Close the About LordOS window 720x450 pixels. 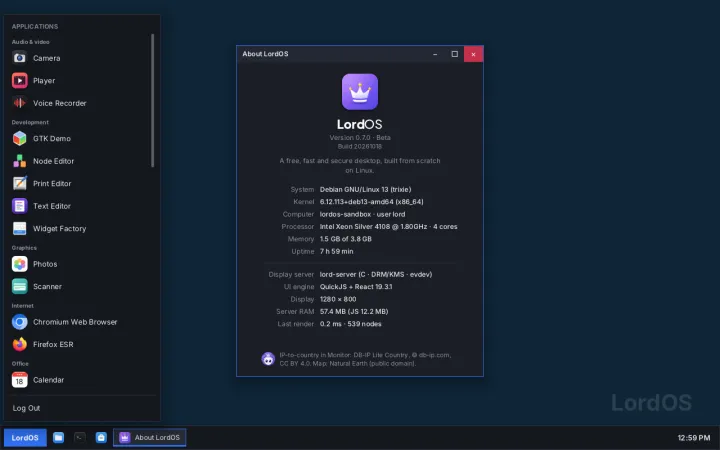coord(473,54)
